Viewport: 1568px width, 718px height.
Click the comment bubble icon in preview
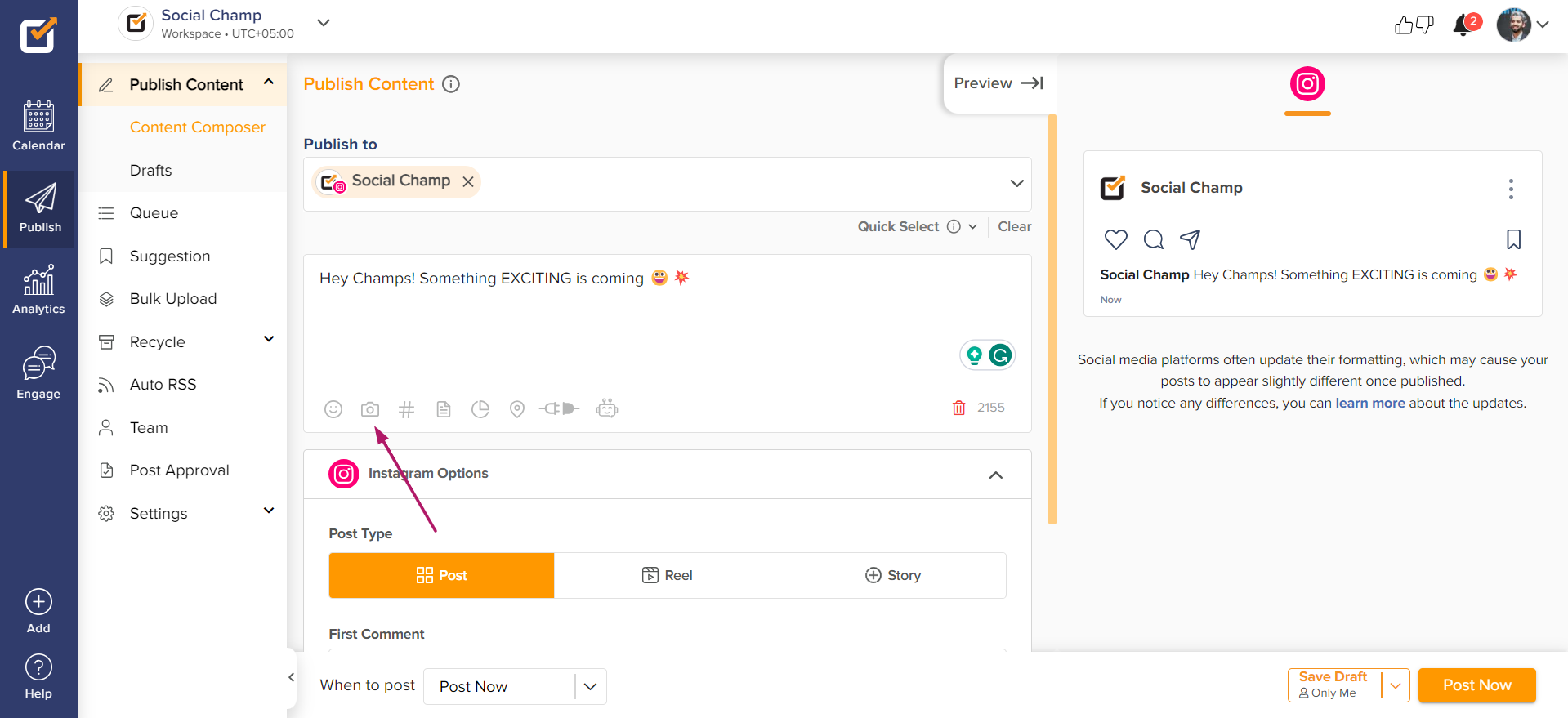click(1154, 239)
